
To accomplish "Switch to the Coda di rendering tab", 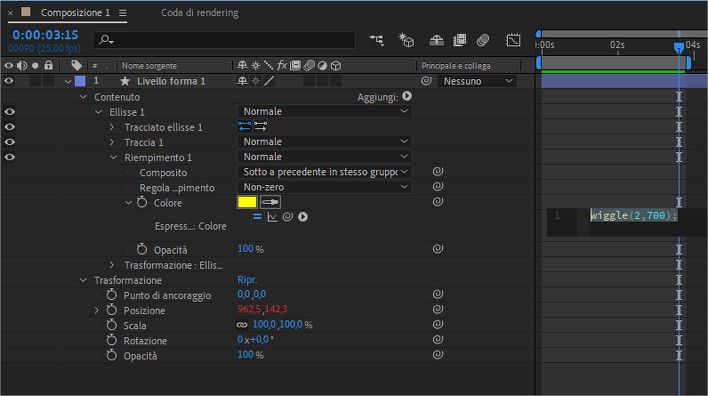I will 200,13.
